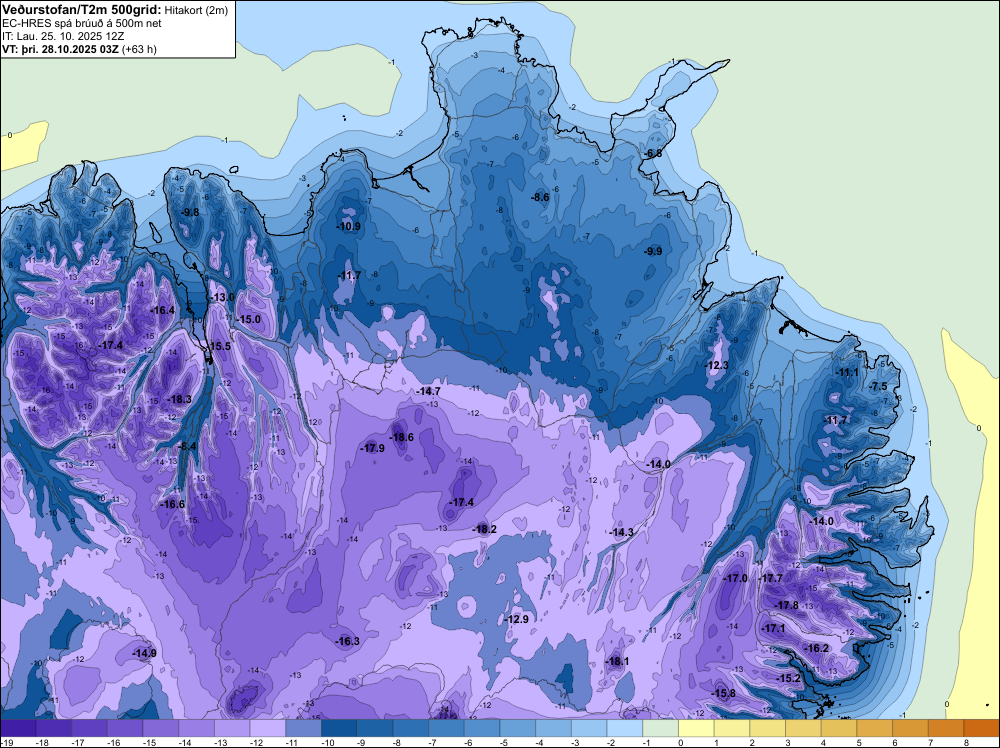Click the '-17.9' temperature value

click(372, 448)
